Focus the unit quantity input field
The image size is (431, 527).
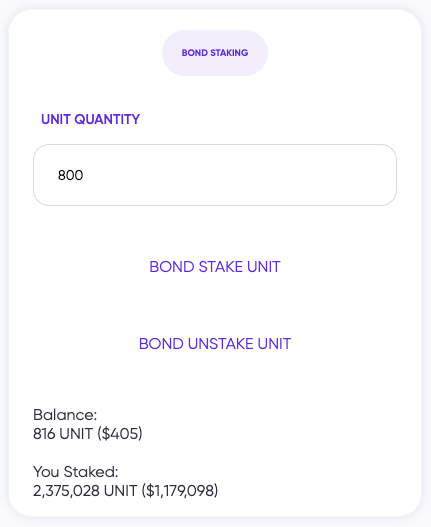click(215, 175)
